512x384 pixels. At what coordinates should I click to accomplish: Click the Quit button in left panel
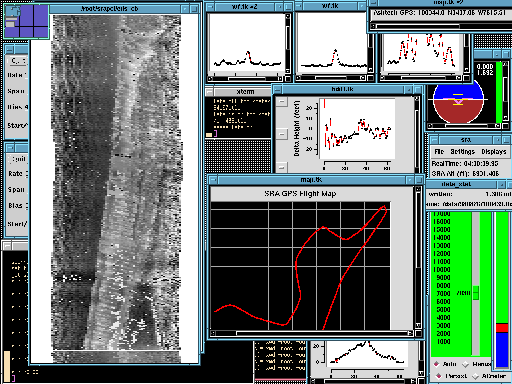tap(17, 159)
